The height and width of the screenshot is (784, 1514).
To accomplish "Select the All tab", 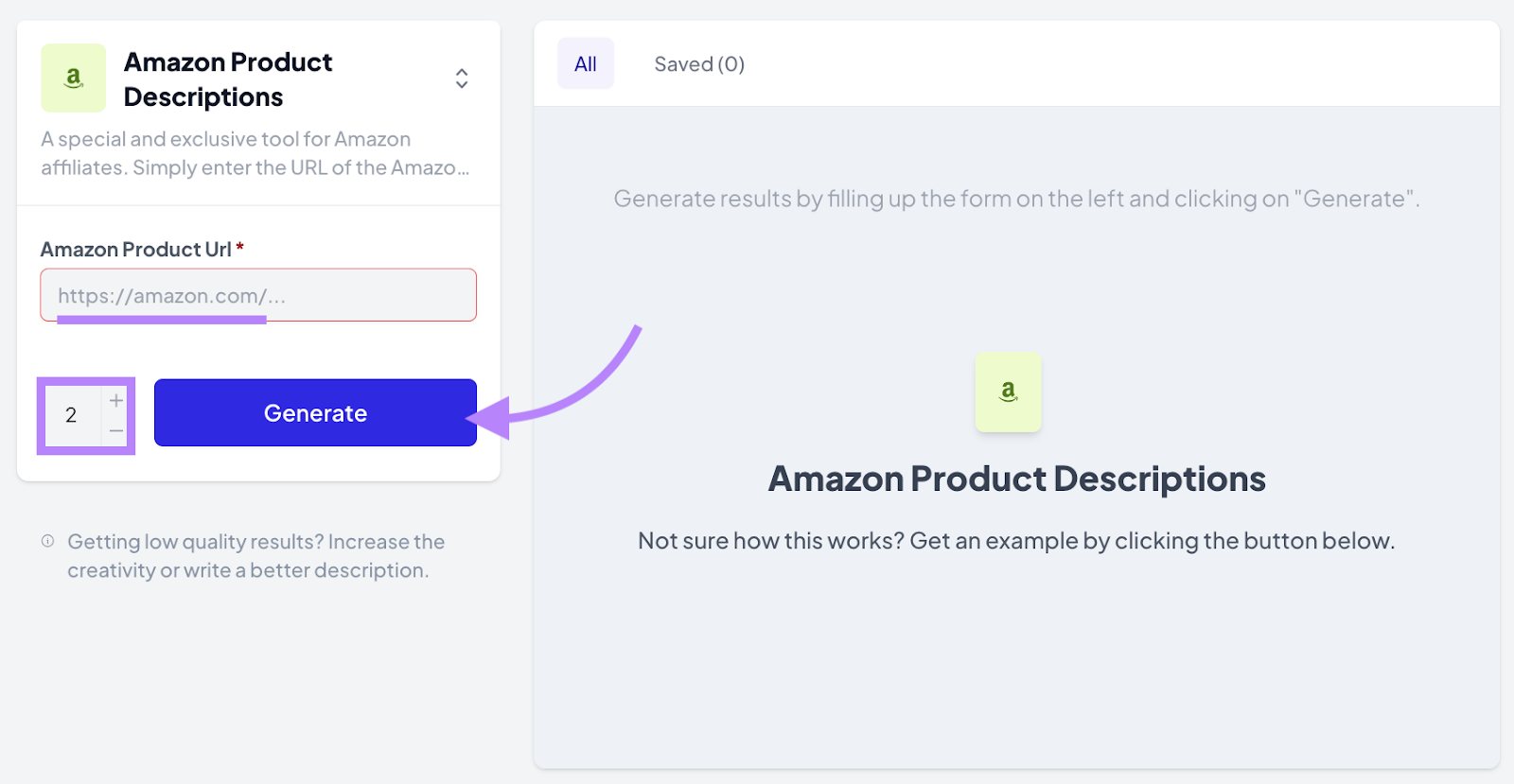I will coord(585,63).
